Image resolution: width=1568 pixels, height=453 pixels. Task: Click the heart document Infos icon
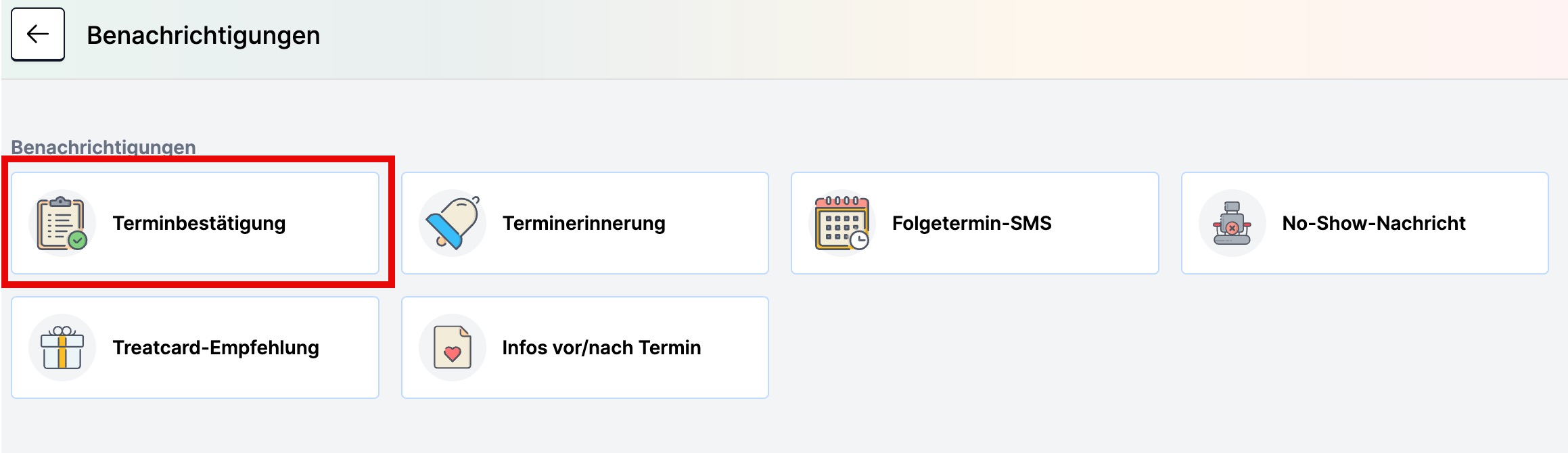click(453, 348)
